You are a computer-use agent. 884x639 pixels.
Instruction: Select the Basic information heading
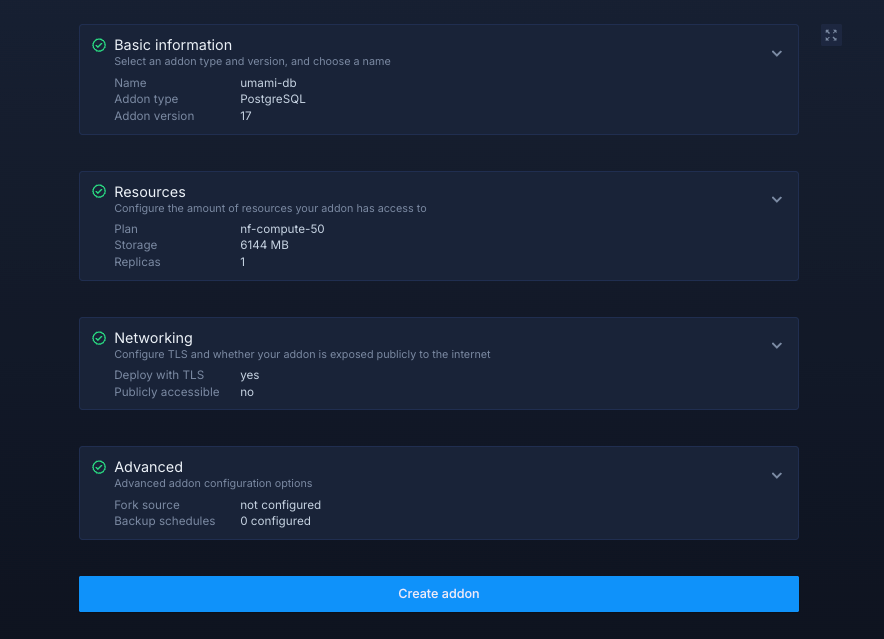click(173, 45)
